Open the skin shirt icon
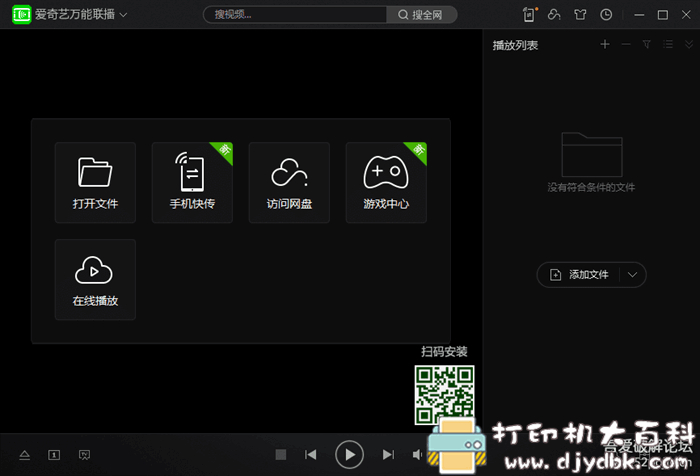700x476 pixels. coord(580,15)
